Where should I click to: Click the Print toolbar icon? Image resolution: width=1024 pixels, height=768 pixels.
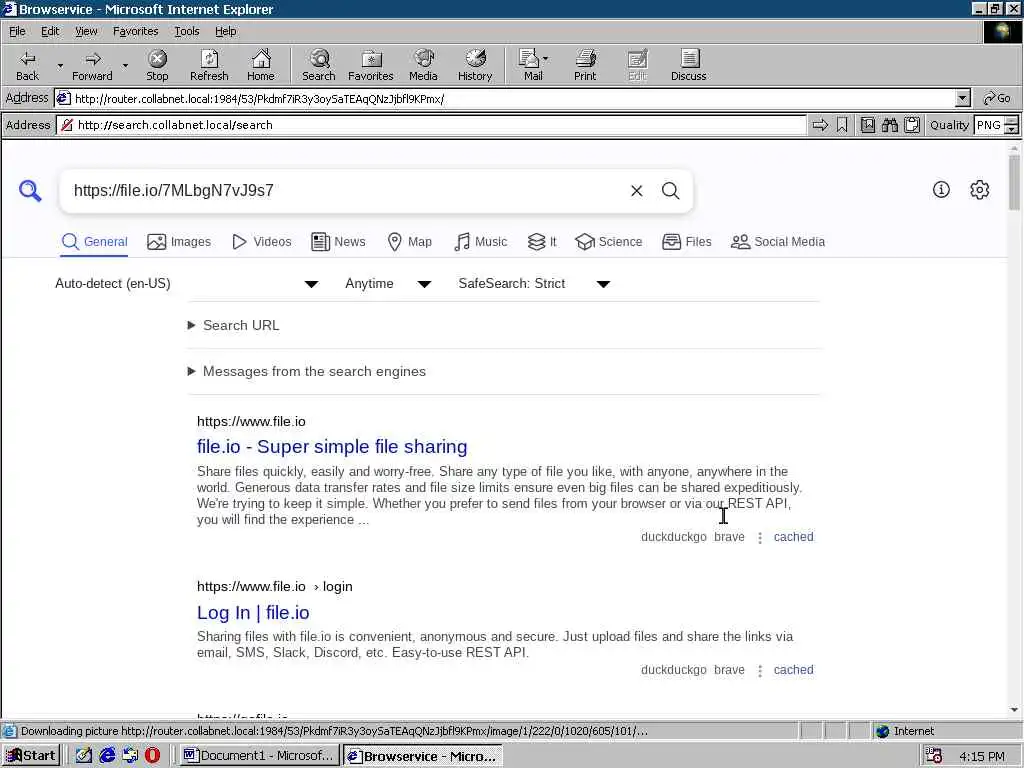tap(585, 65)
